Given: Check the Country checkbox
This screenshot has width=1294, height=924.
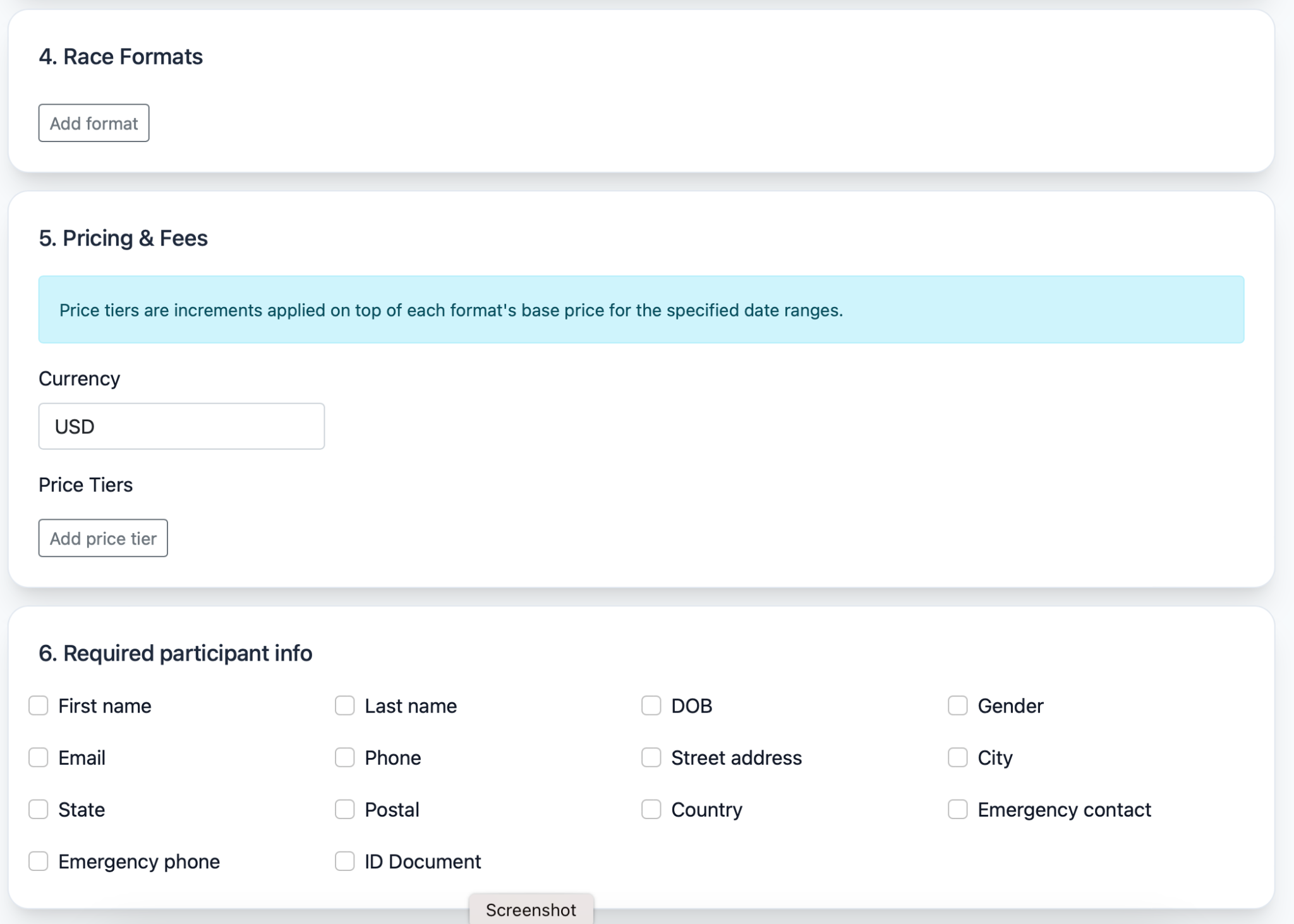Looking at the screenshot, I should tap(651, 809).
